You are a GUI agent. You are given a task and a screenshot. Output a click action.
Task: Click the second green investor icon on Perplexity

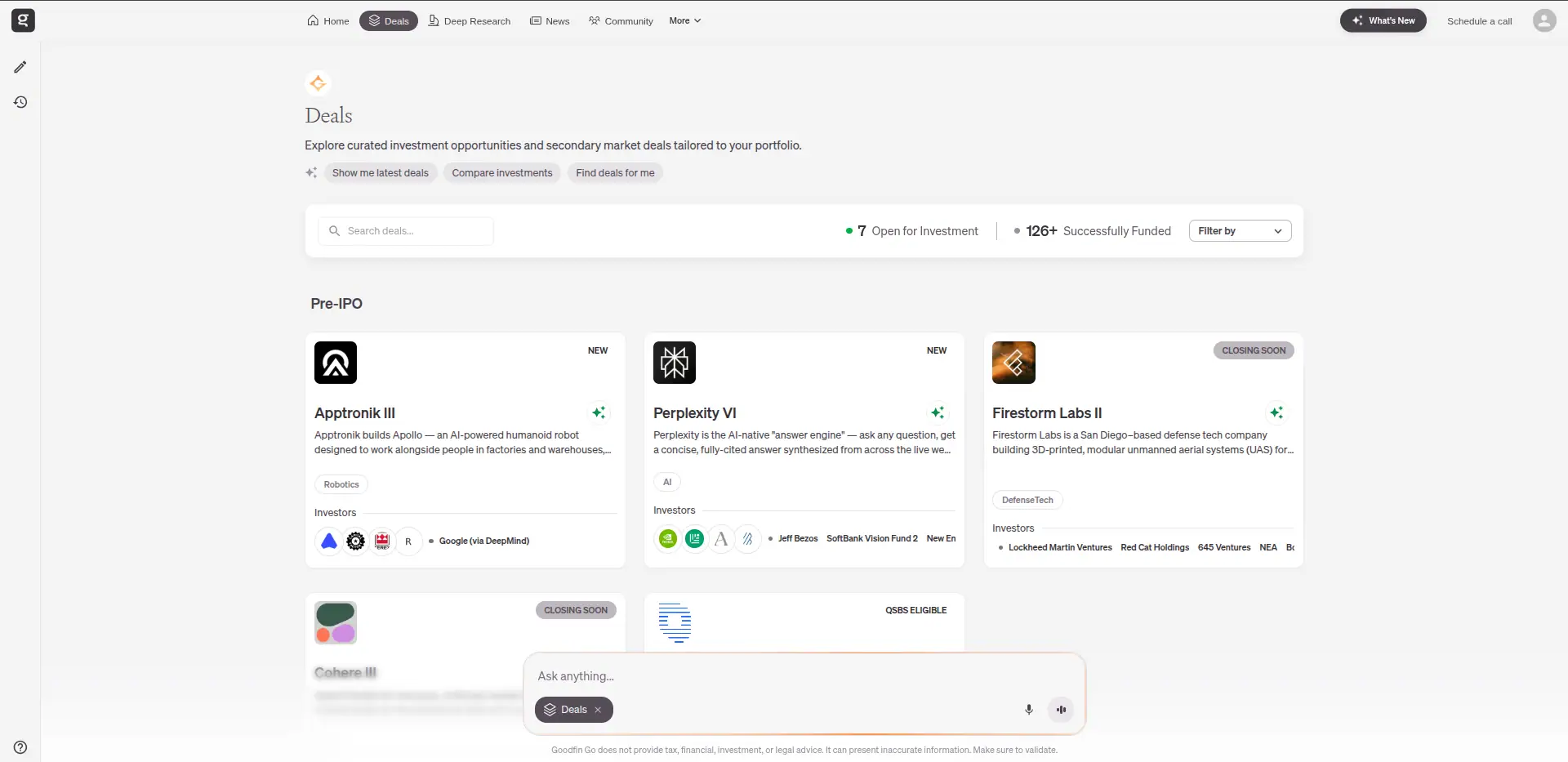coord(694,538)
